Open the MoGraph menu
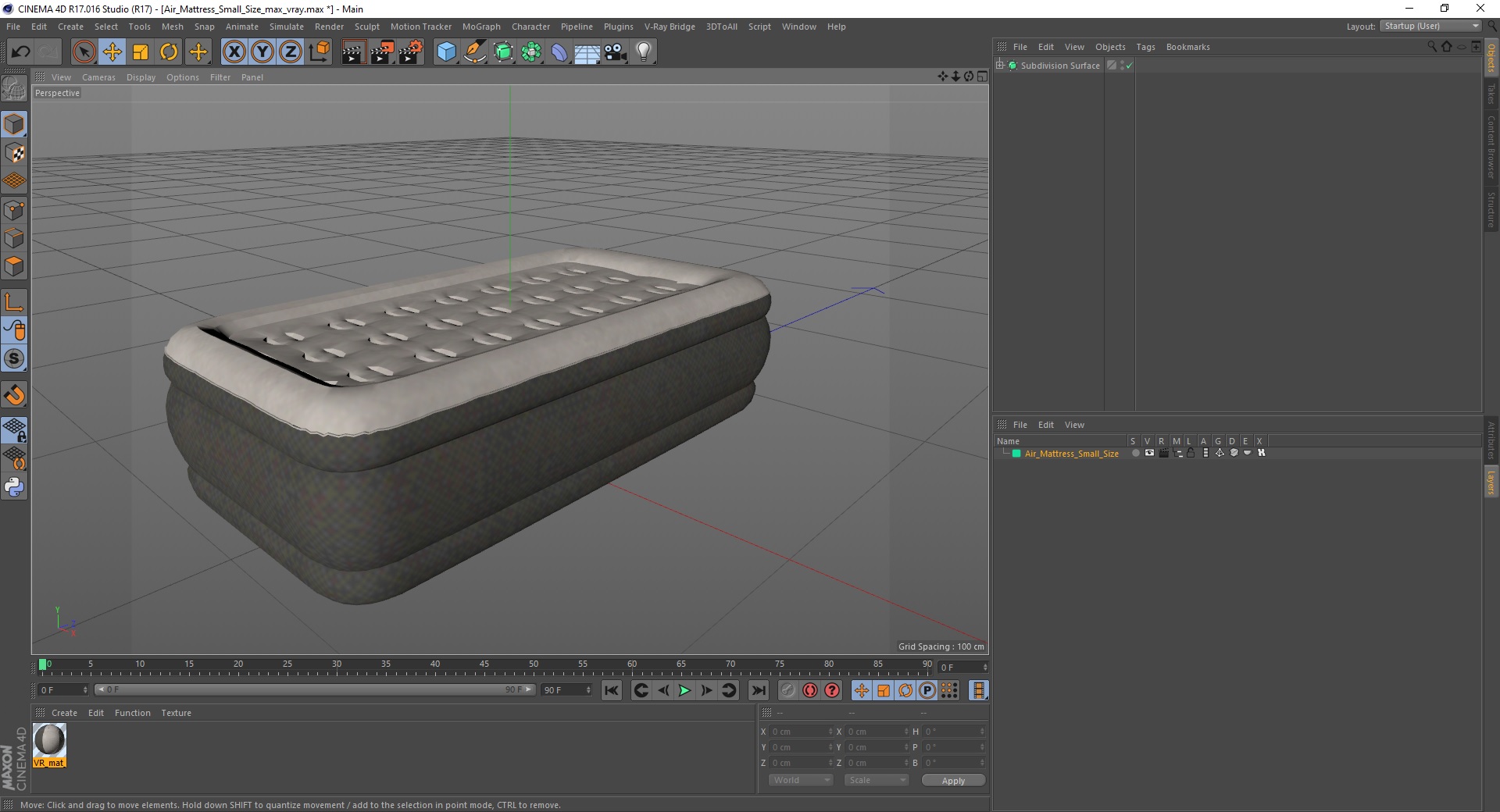The height and width of the screenshot is (812, 1500). (x=481, y=27)
